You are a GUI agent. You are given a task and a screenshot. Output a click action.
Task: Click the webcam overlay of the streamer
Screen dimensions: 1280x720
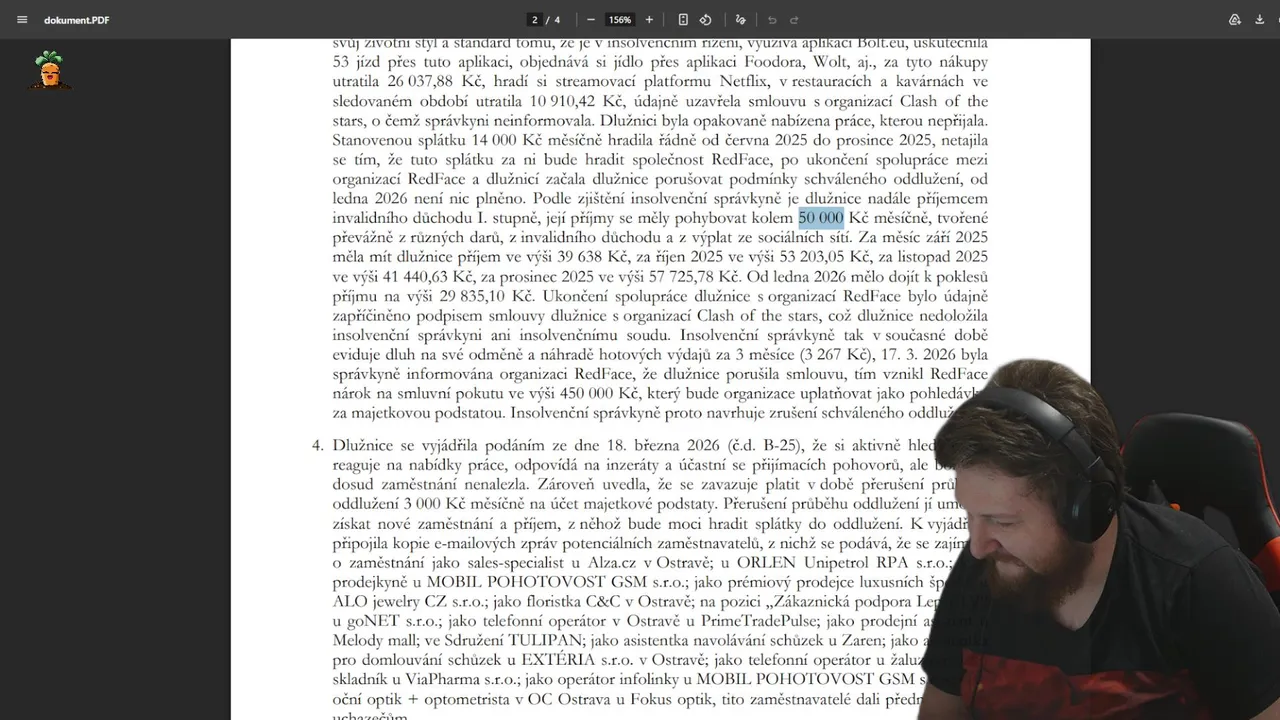(x=1100, y=540)
